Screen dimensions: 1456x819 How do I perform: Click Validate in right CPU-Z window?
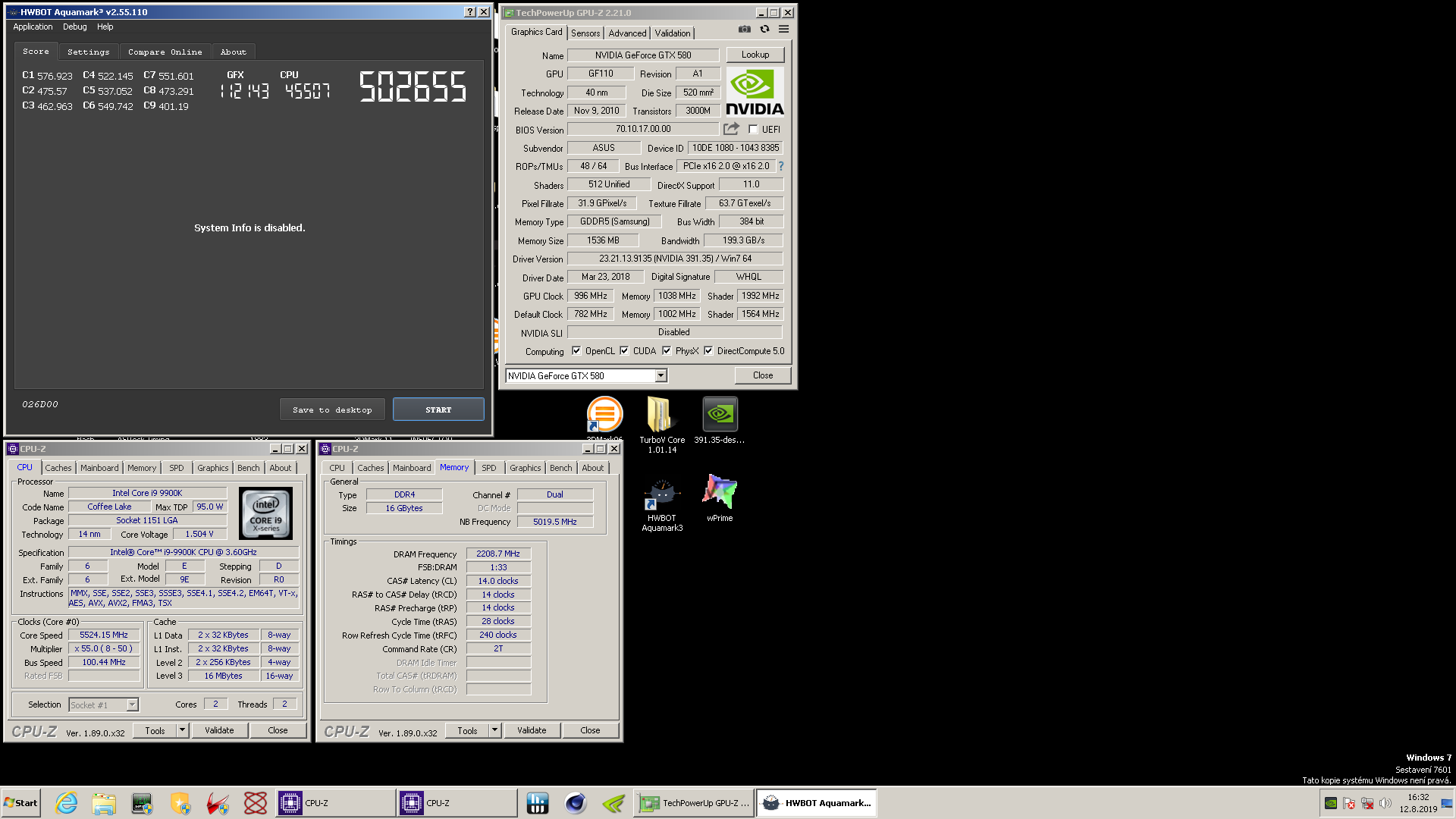[x=532, y=730]
